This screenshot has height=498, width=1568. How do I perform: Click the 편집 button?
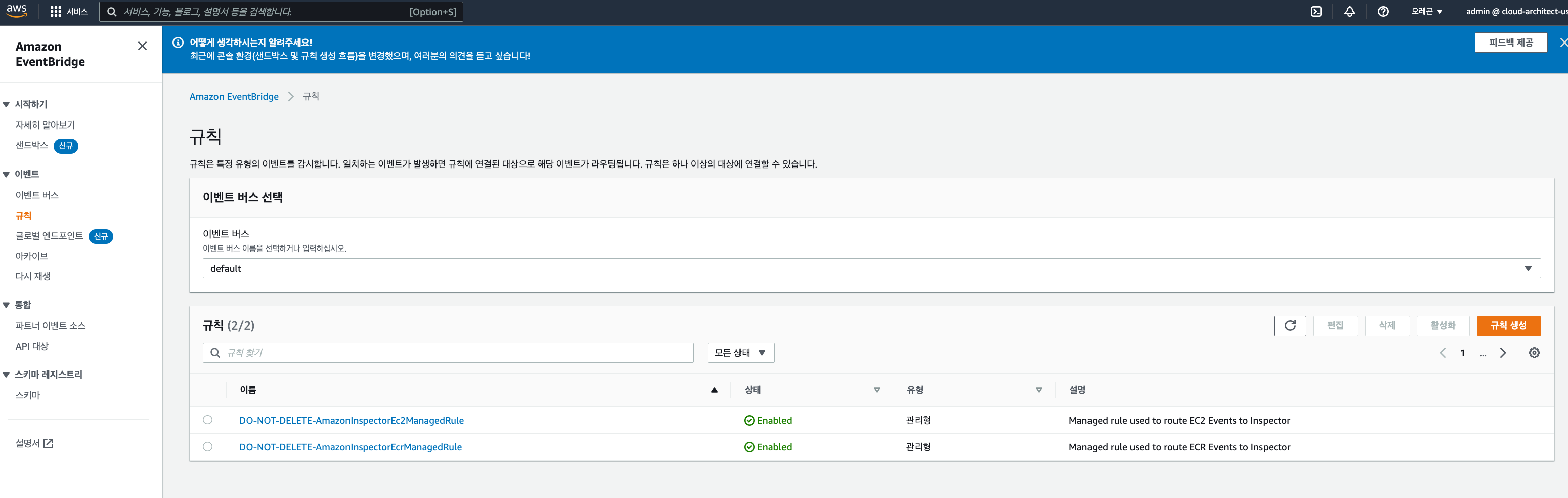click(1335, 326)
